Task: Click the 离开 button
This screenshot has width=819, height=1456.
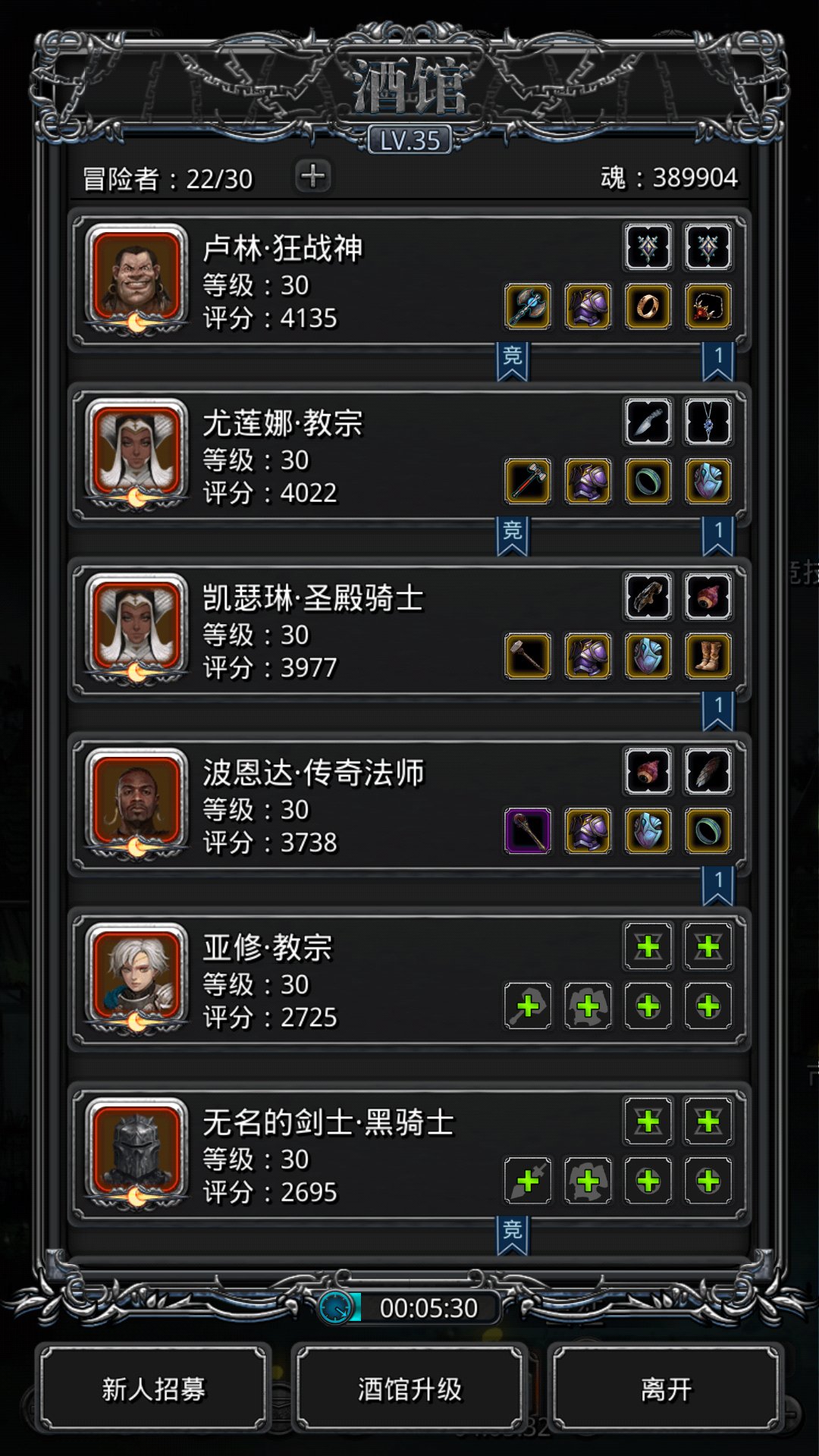Action: (x=666, y=1389)
